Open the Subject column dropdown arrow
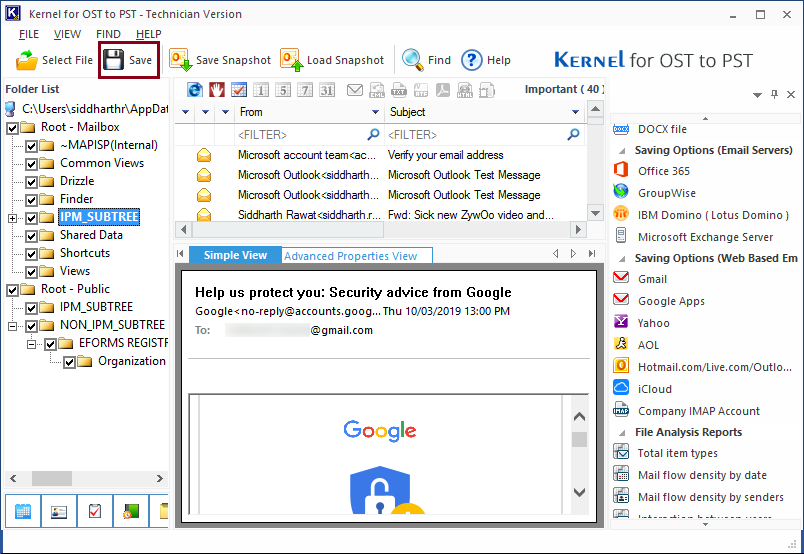The height and width of the screenshot is (554, 804). coord(576,112)
